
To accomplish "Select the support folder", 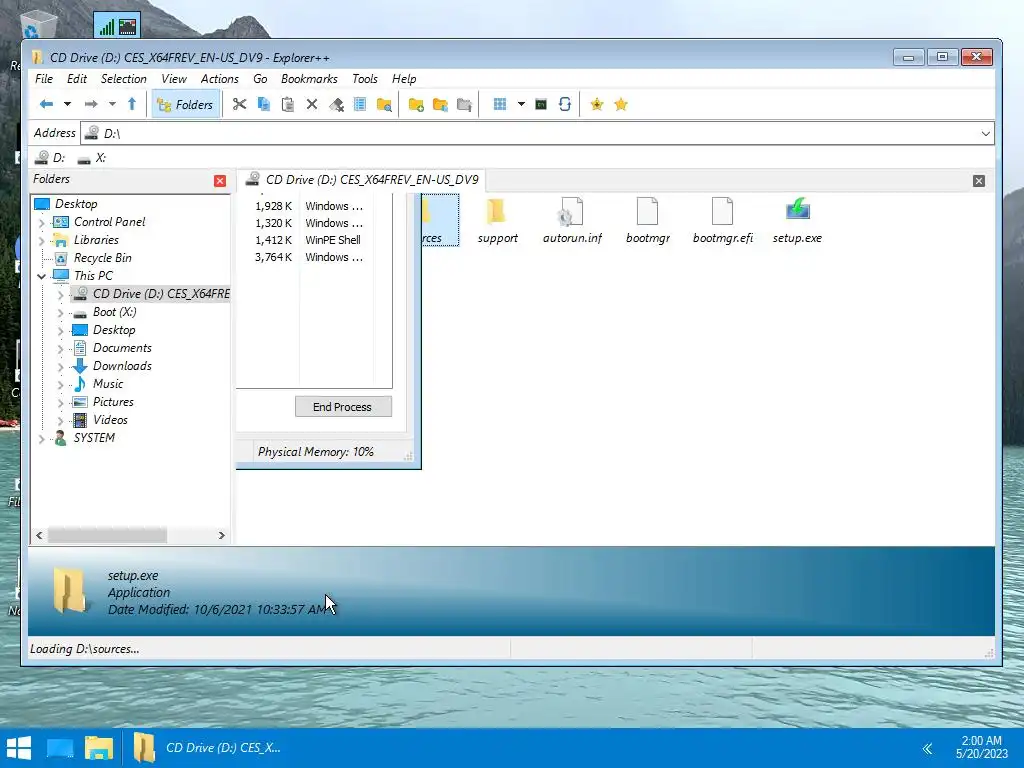I will coord(497,221).
